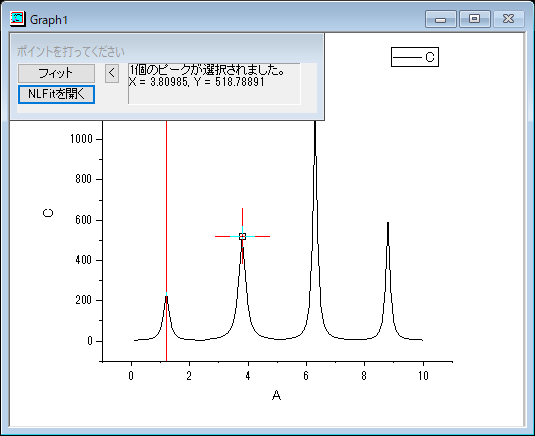The width and height of the screenshot is (535, 436).
Task: Click the Y axis tick label 600
Action: pyautogui.click(x=84, y=220)
